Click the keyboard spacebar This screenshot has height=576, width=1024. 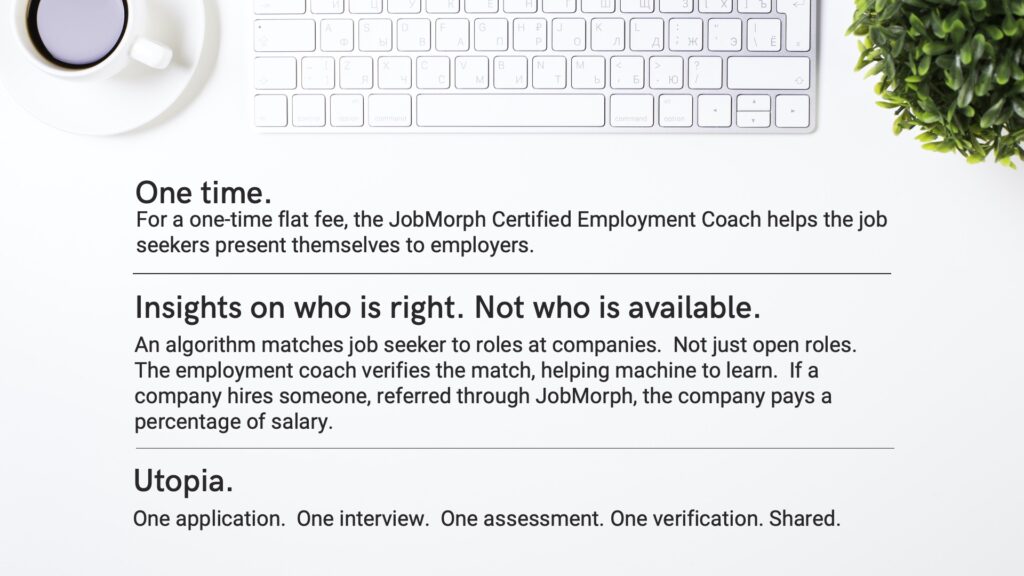(511, 110)
